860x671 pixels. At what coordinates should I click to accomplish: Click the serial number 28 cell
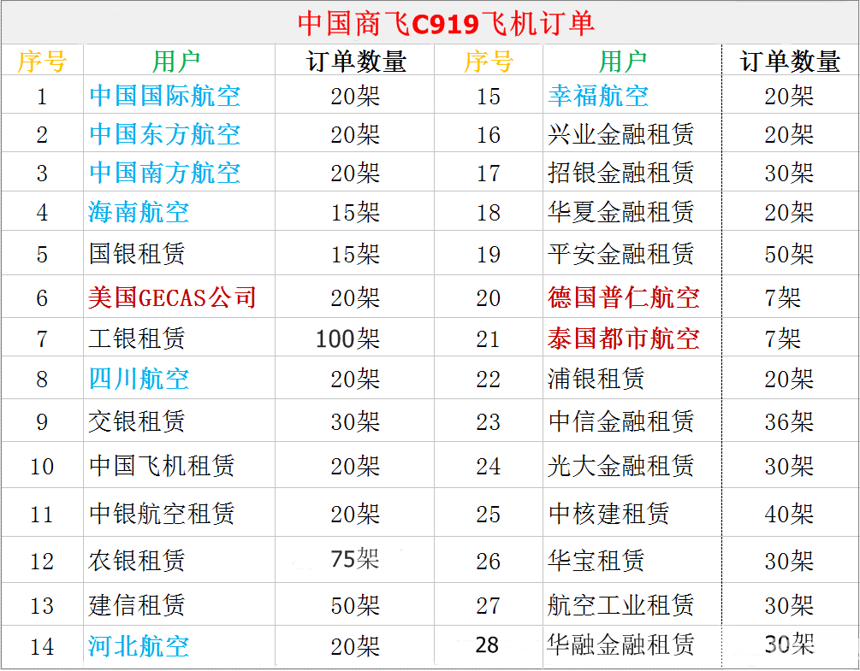(x=488, y=645)
